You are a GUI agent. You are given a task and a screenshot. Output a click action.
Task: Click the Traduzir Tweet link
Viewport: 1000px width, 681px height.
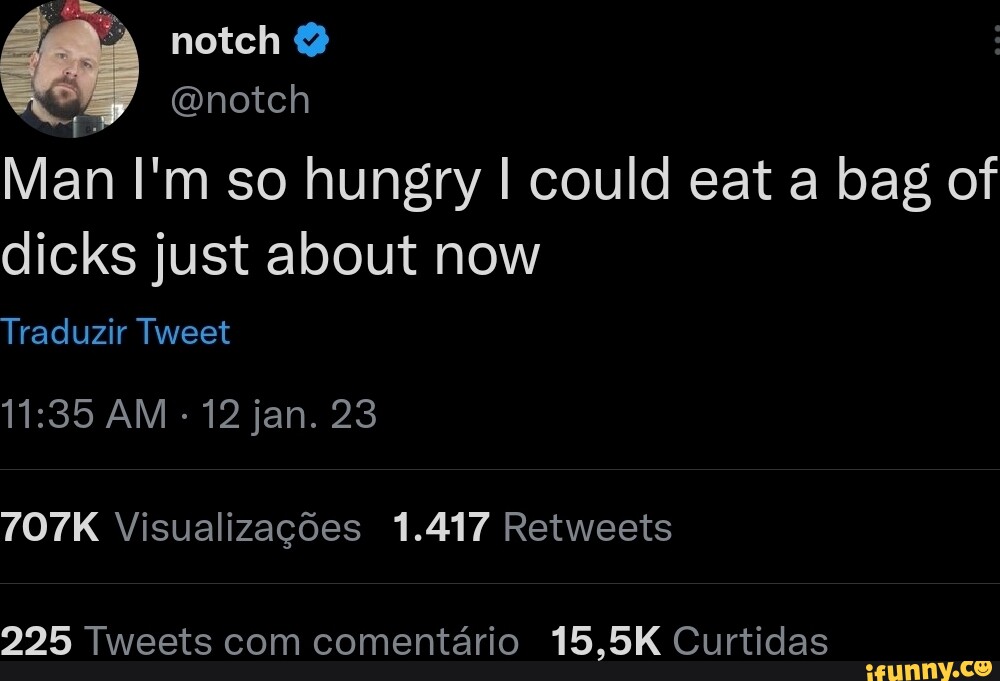[x=115, y=332]
